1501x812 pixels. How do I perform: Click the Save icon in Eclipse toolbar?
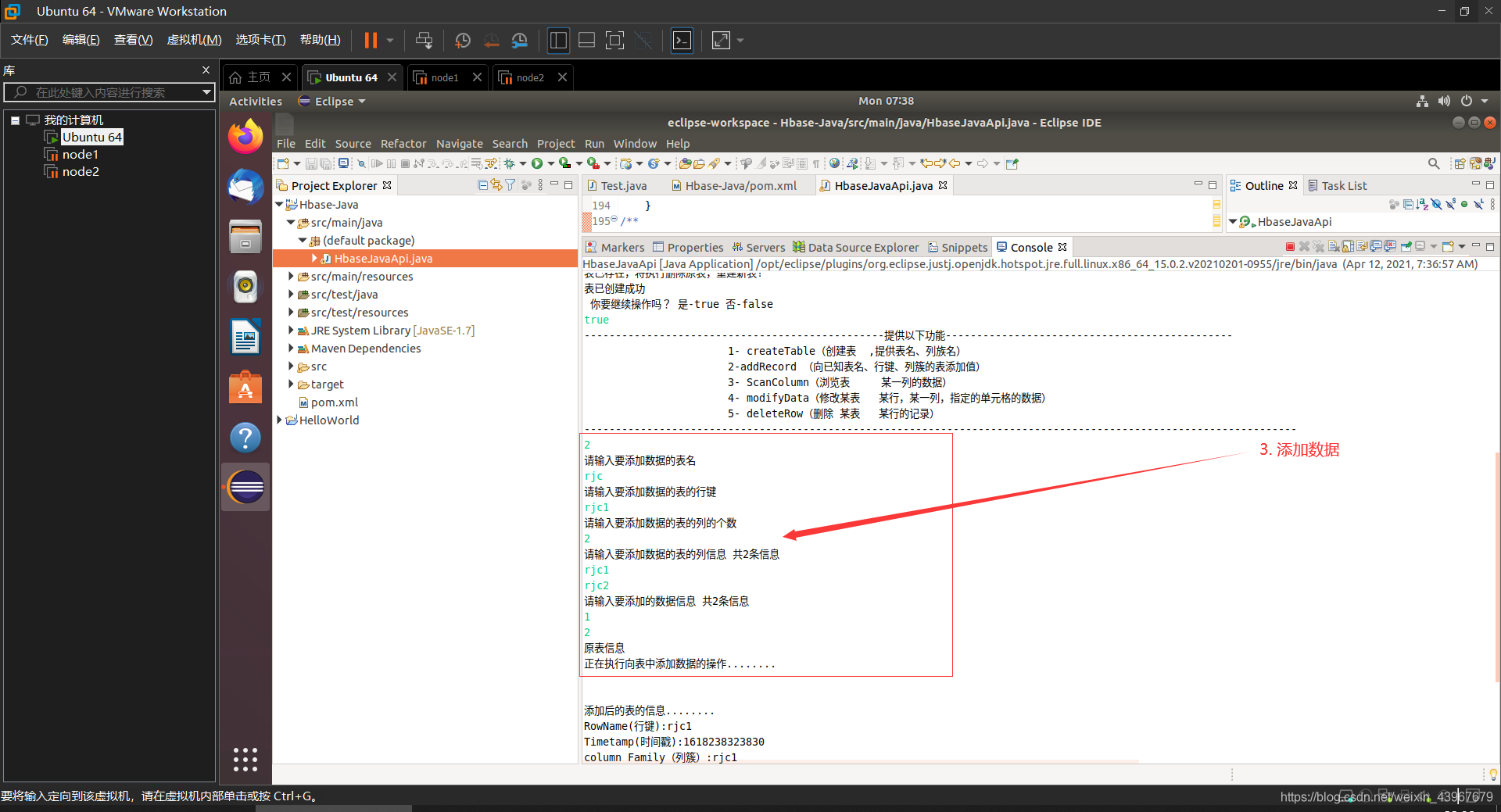tap(311, 163)
